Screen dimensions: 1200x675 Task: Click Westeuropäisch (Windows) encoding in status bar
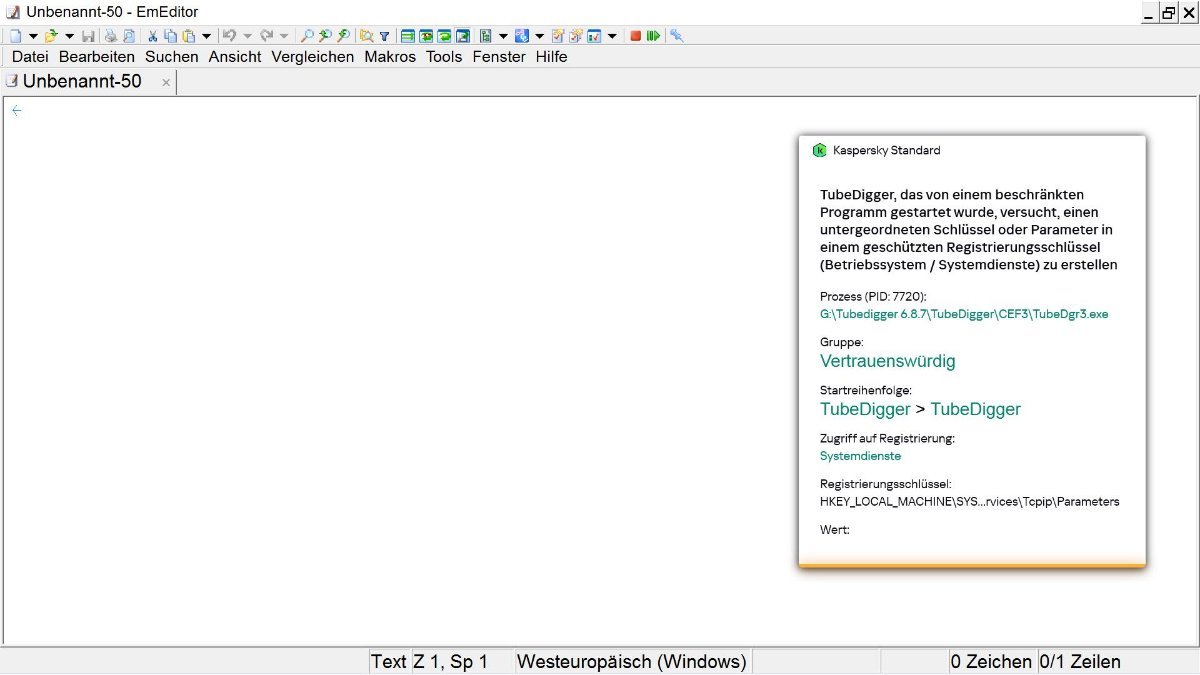(x=632, y=662)
